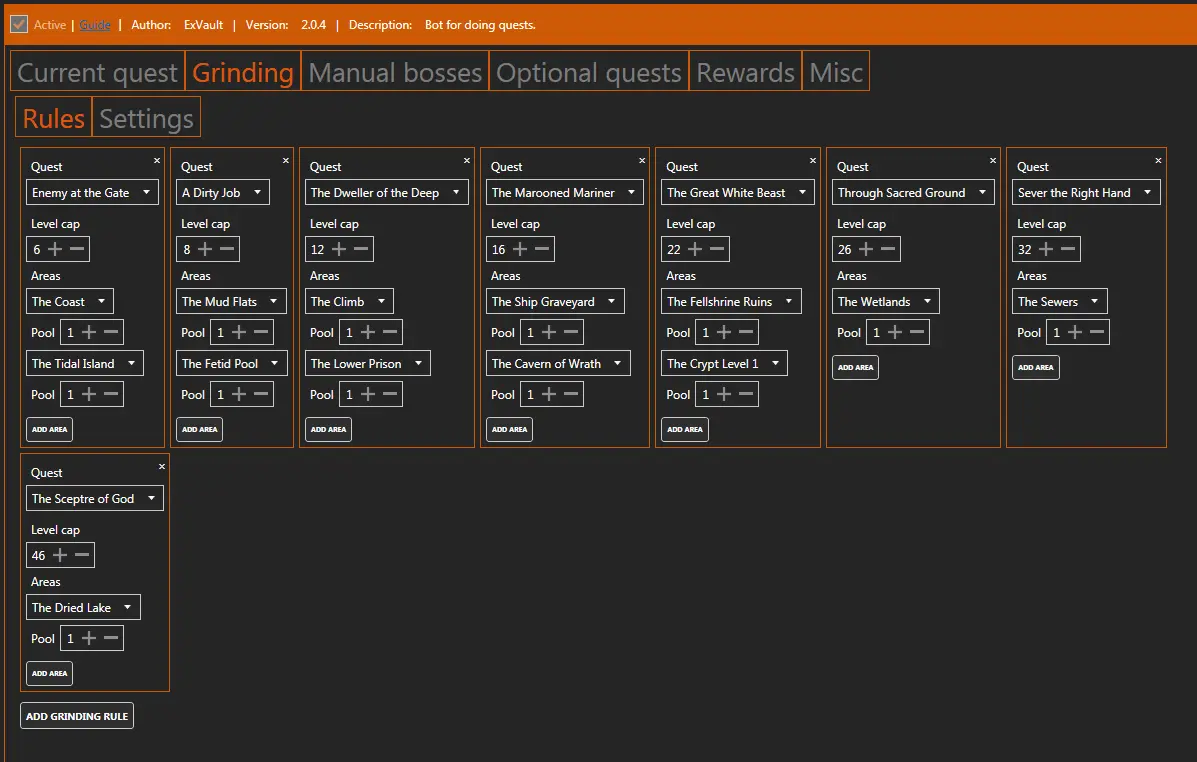Open The Tidal Island area dropdown

[x=85, y=363]
